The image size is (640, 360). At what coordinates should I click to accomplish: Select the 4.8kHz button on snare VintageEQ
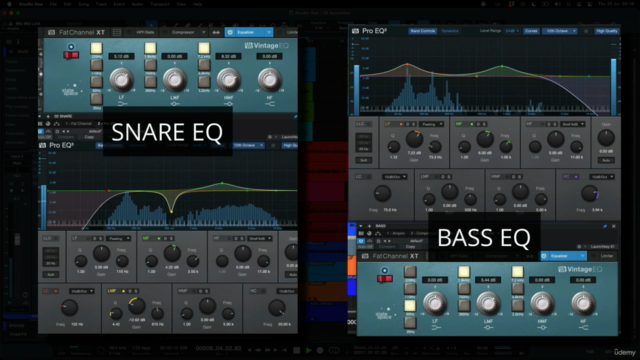(204, 65)
